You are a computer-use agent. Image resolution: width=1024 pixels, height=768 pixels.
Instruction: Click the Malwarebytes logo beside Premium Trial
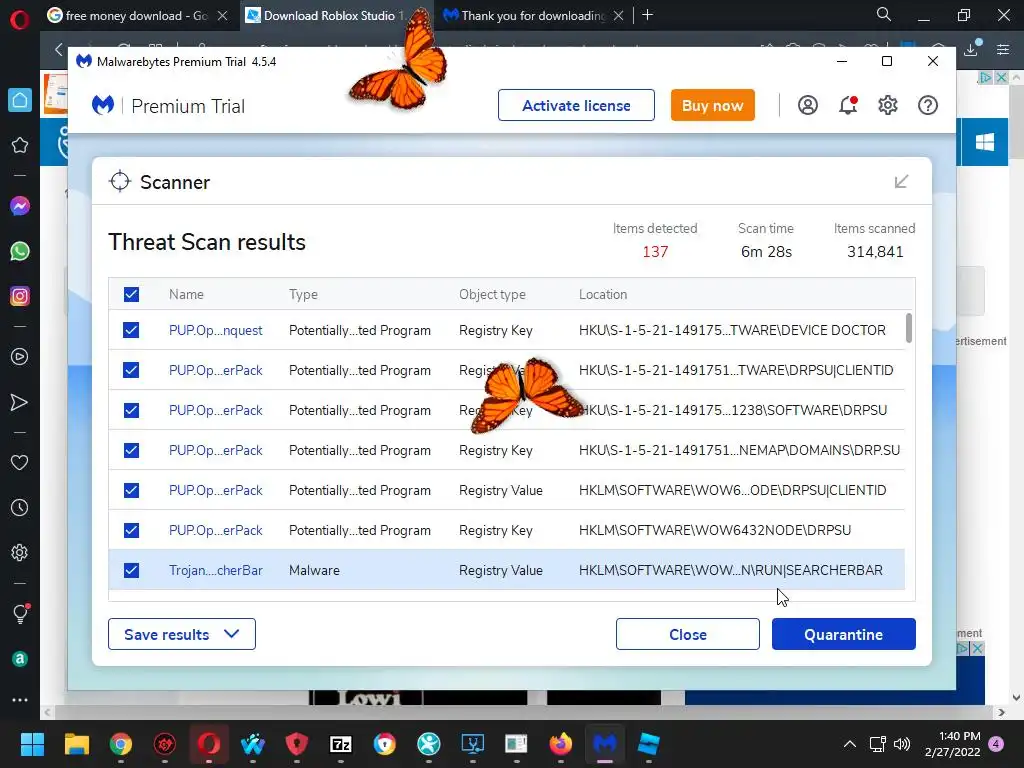pos(103,105)
